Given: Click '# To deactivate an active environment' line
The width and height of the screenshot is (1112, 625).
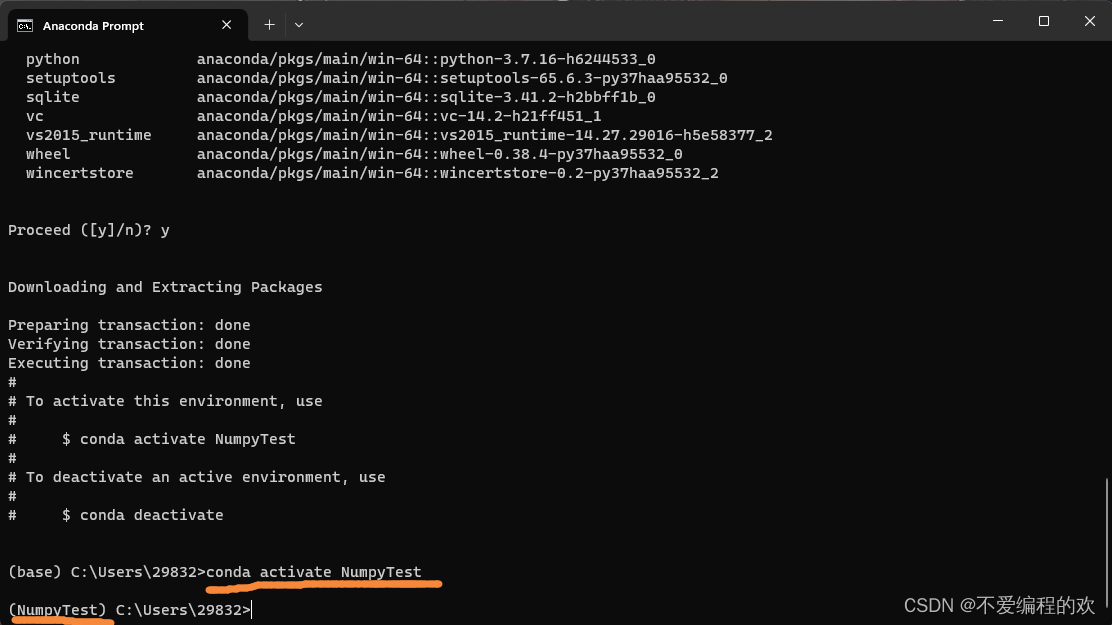Looking at the screenshot, I should point(196,477).
